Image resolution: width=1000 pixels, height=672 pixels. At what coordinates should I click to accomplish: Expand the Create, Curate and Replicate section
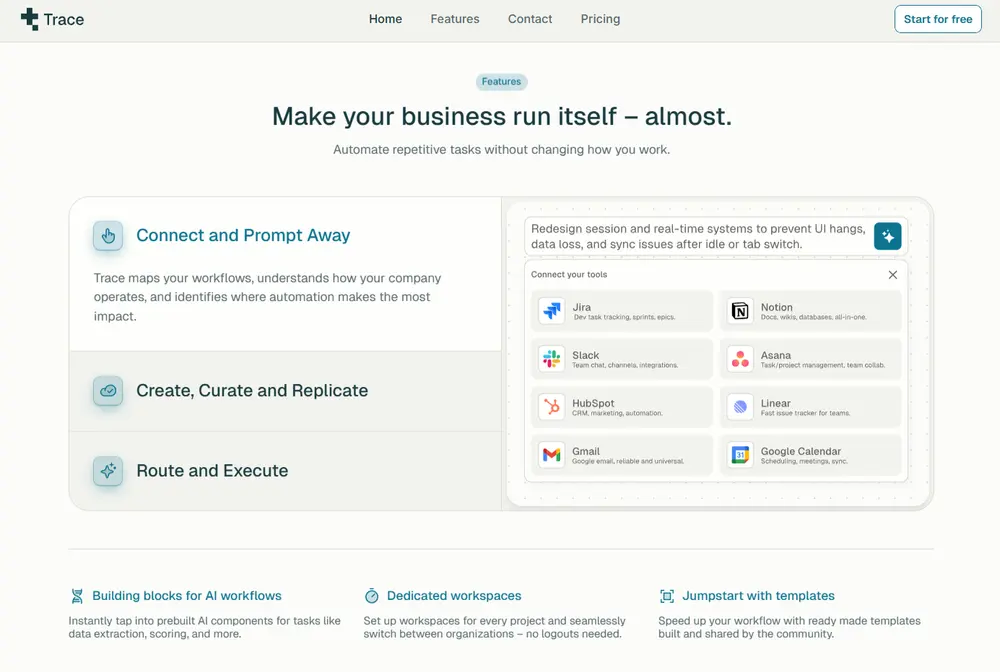(x=252, y=391)
